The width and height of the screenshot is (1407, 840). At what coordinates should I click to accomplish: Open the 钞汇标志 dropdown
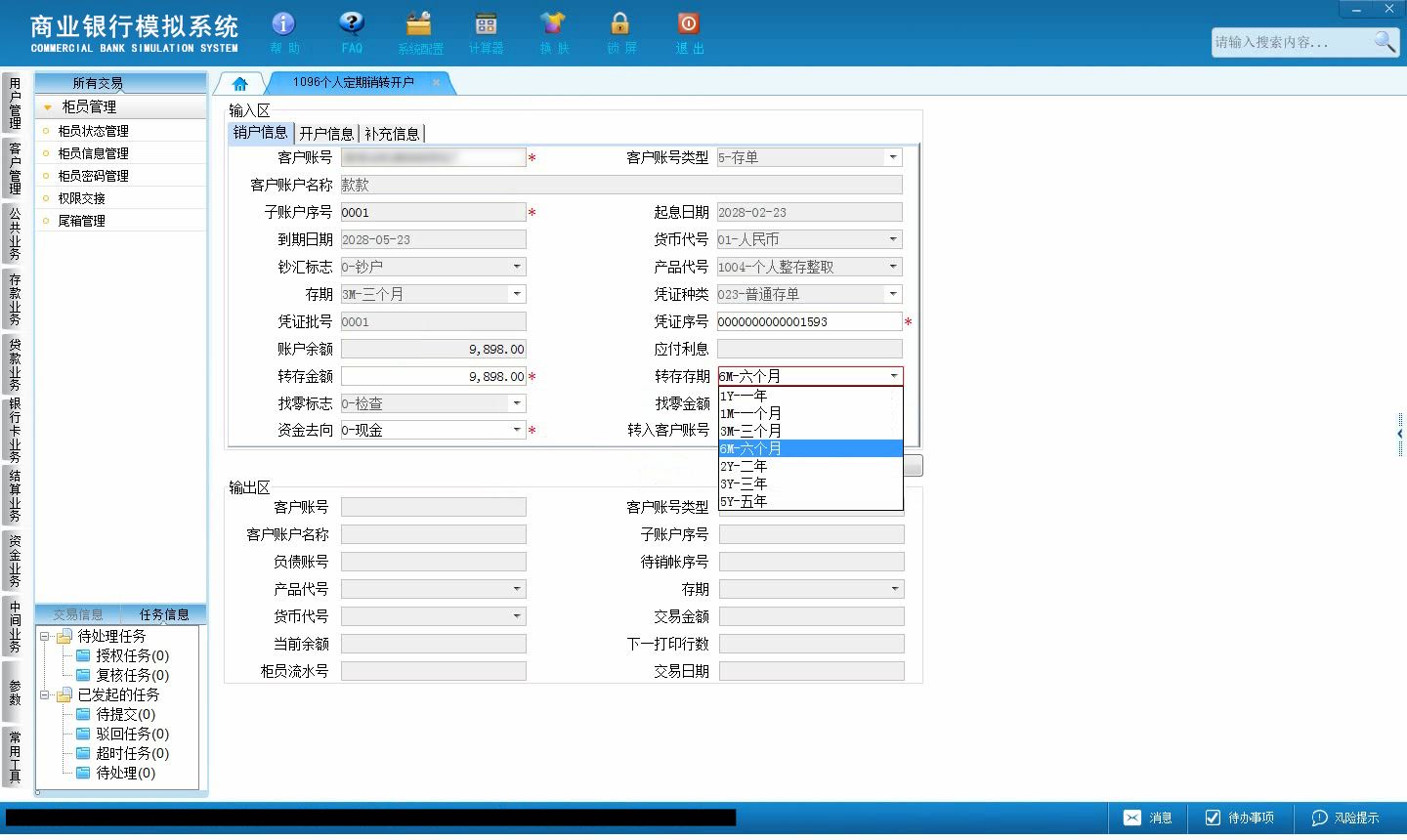point(517,267)
